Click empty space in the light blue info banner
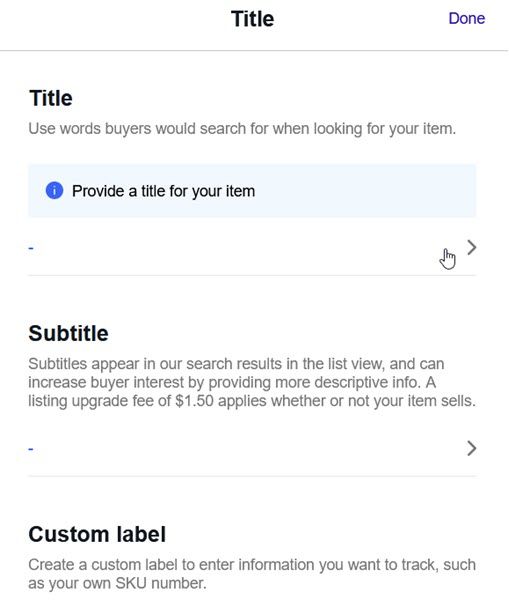The height and width of the screenshot is (600, 509). pyautogui.click(x=364, y=191)
